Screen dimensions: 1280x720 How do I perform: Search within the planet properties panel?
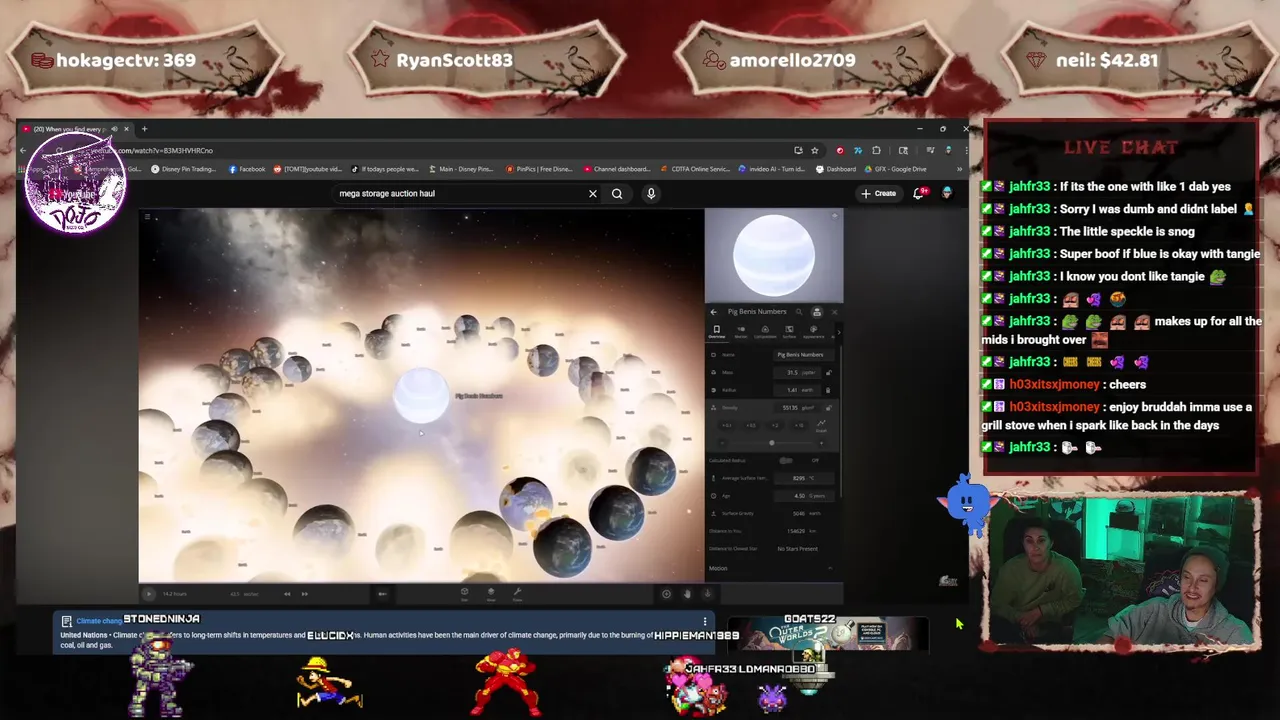point(799,312)
